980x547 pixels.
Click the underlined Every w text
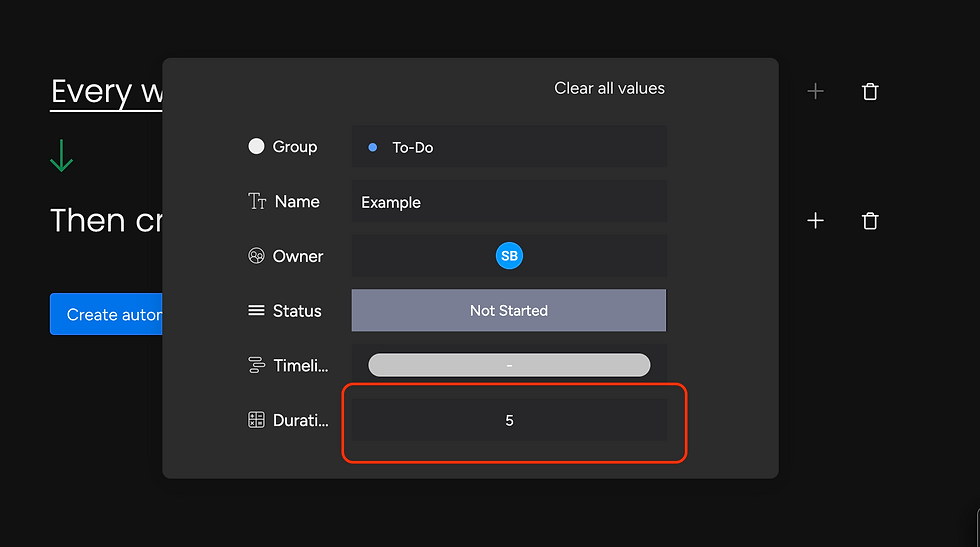pos(106,92)
